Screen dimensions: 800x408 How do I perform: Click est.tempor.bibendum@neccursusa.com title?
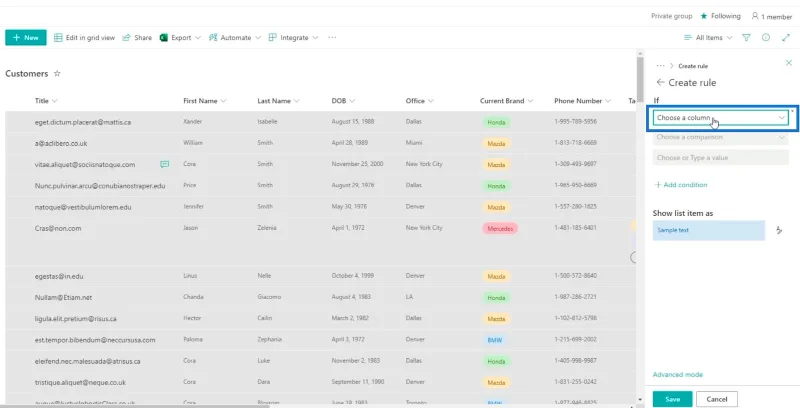[x=95, y=340]
